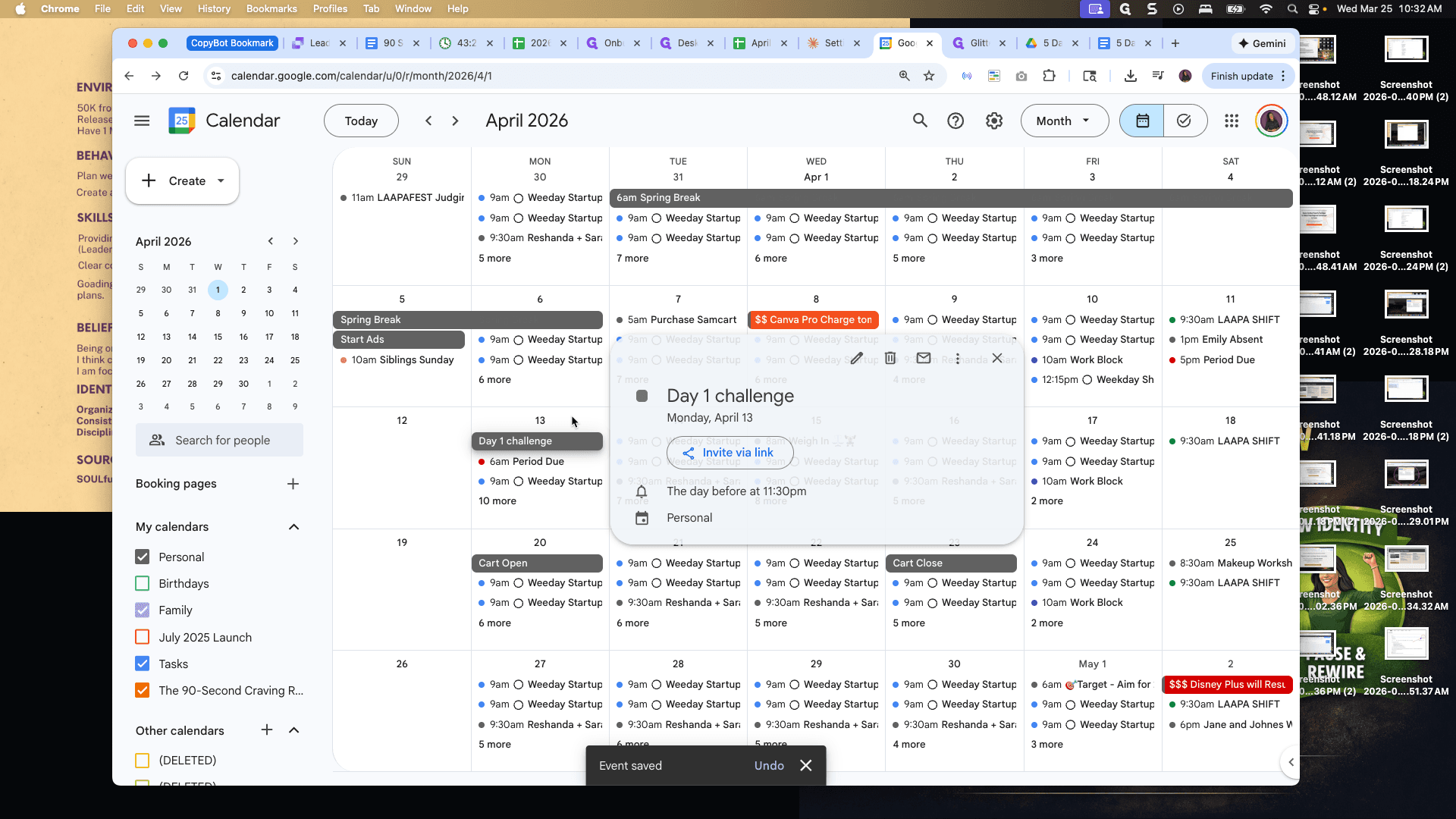Edit the Day 1 challenge event
Image resolution: width=1456 pixels, height=819 pixels.
point(857,358)
